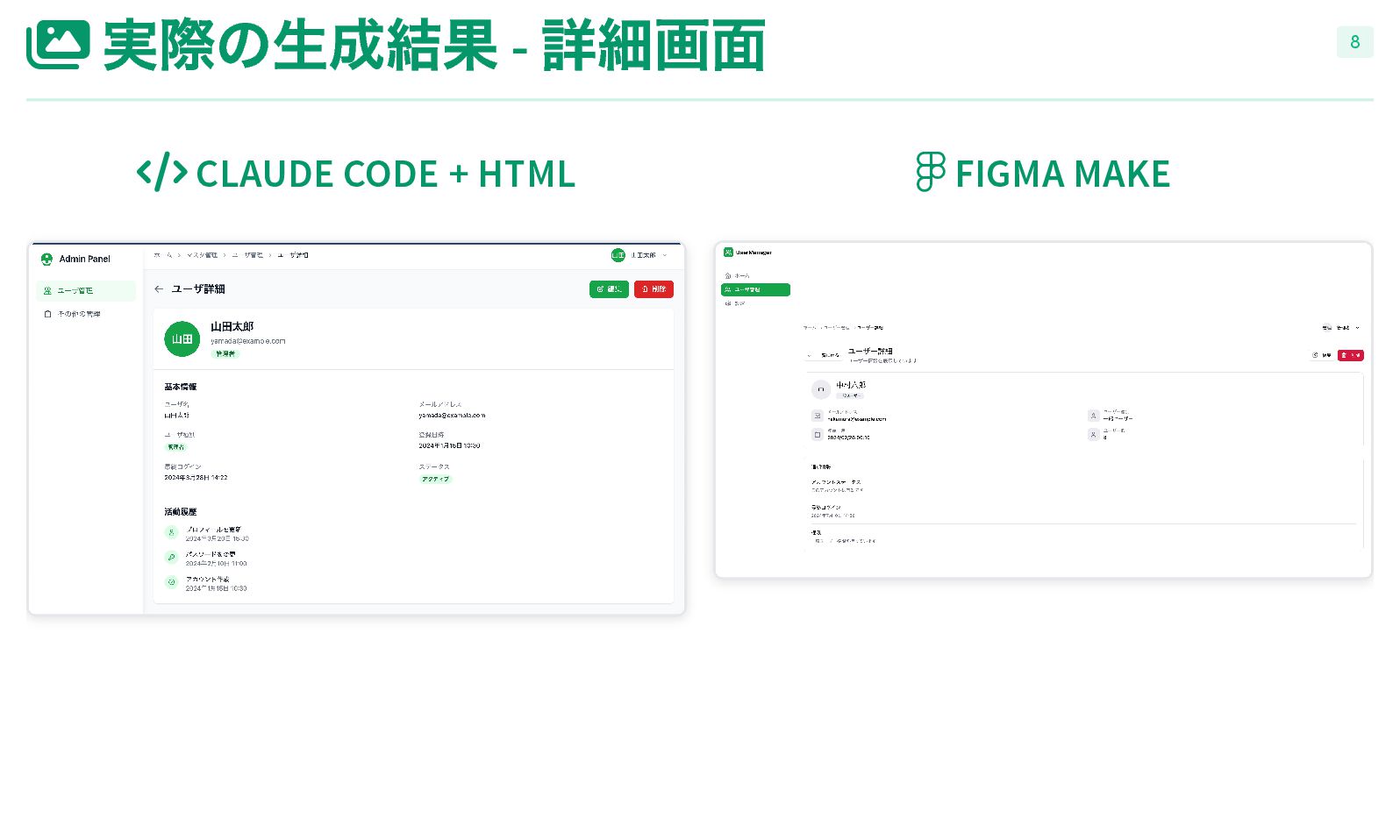Viewport: 1400px width, 840px height.
Task: Click the image icon beside the slide title
Action: pyautogui.click(x=58, y=45)
